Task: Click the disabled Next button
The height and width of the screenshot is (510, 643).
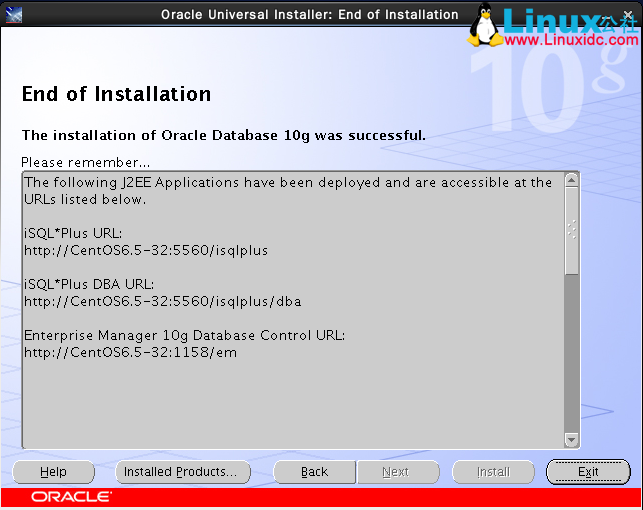Action: (398, 472)
